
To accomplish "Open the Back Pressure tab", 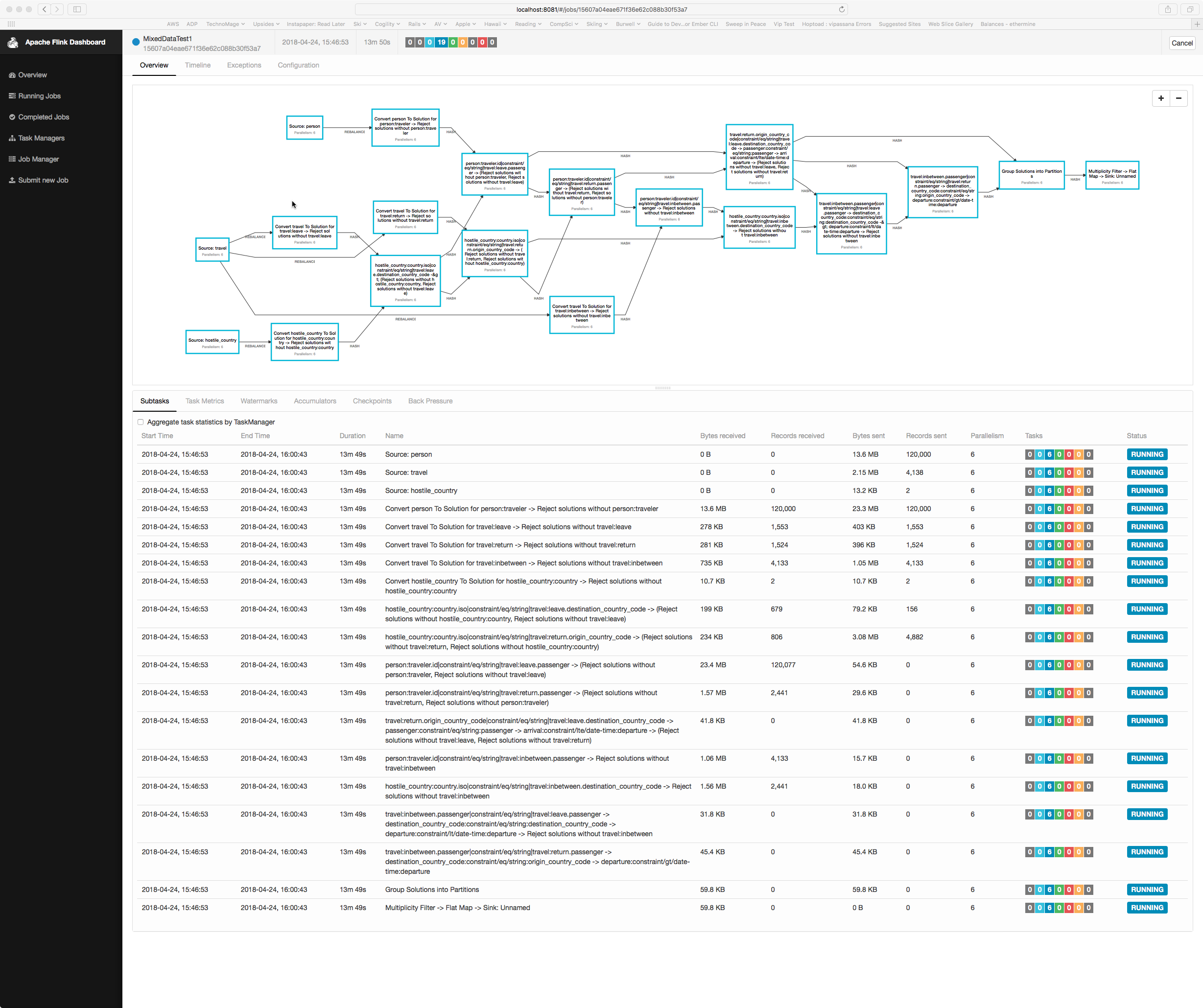I will [x=430, y=401].
